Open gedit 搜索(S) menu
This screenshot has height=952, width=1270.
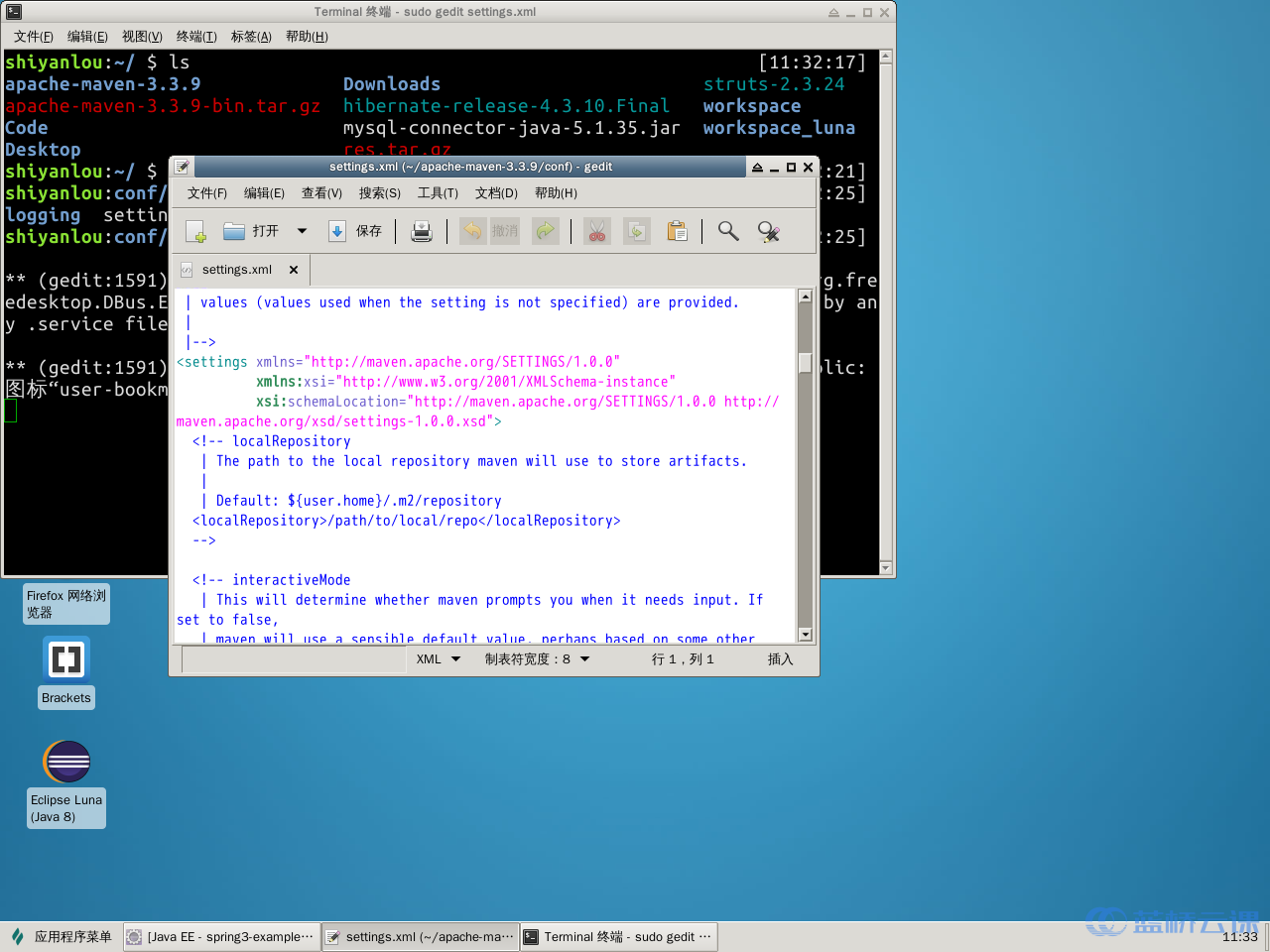pos(380,193)
